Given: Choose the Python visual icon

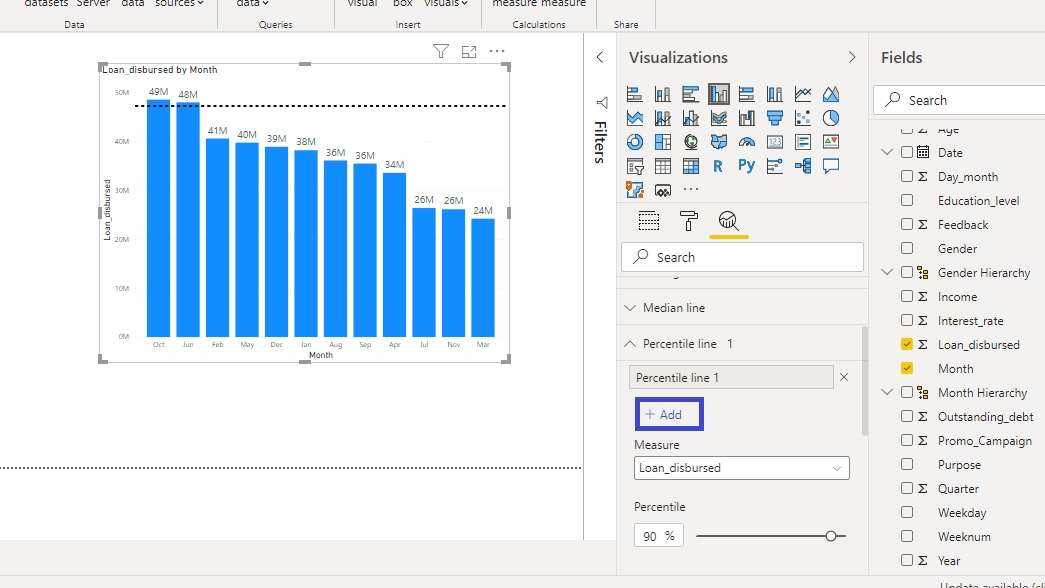Looking at the screenshot, I should click(x=746, y=166).
